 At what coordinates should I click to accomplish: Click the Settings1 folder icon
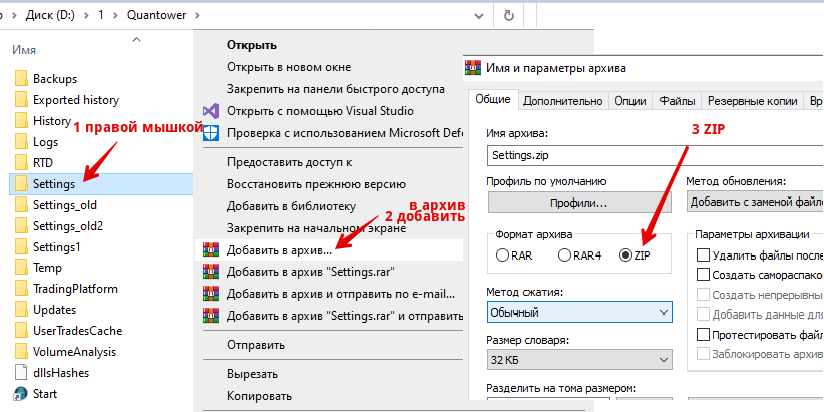click(21, 247)
